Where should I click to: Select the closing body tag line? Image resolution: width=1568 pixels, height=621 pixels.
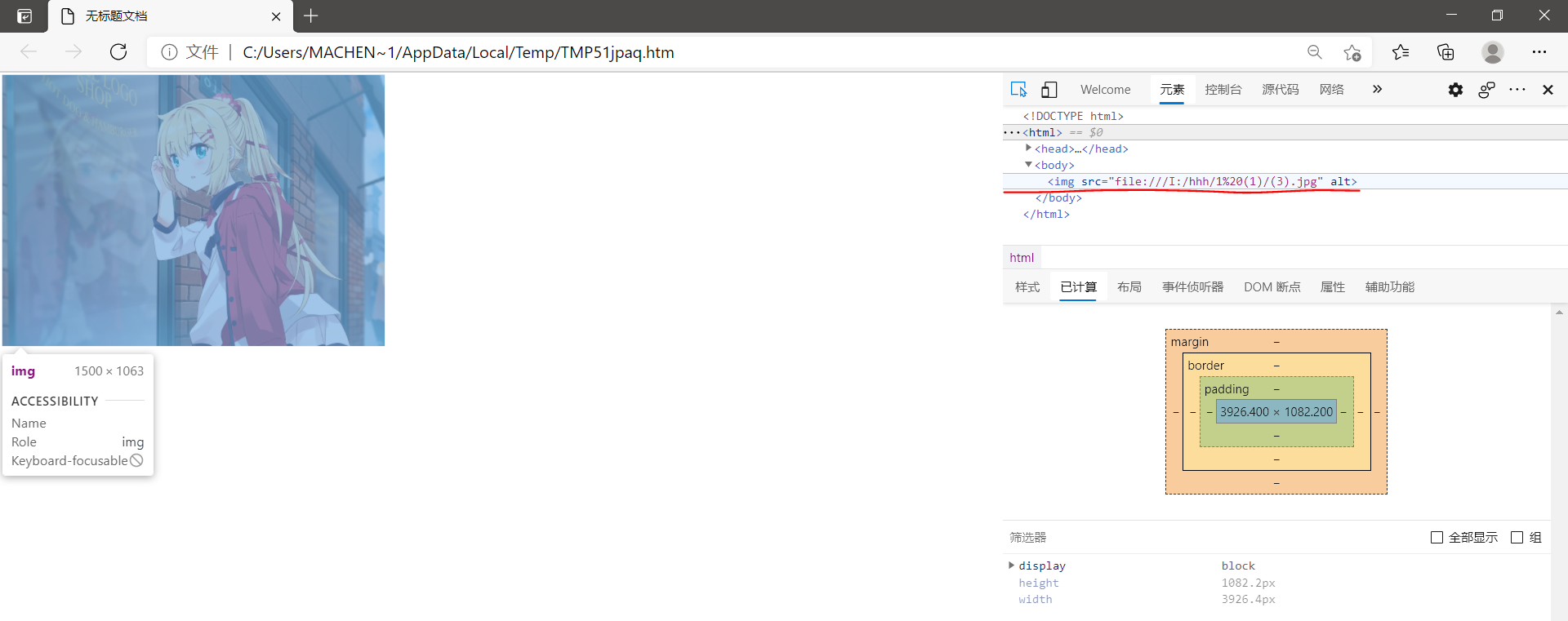(x=1058, y=197)
